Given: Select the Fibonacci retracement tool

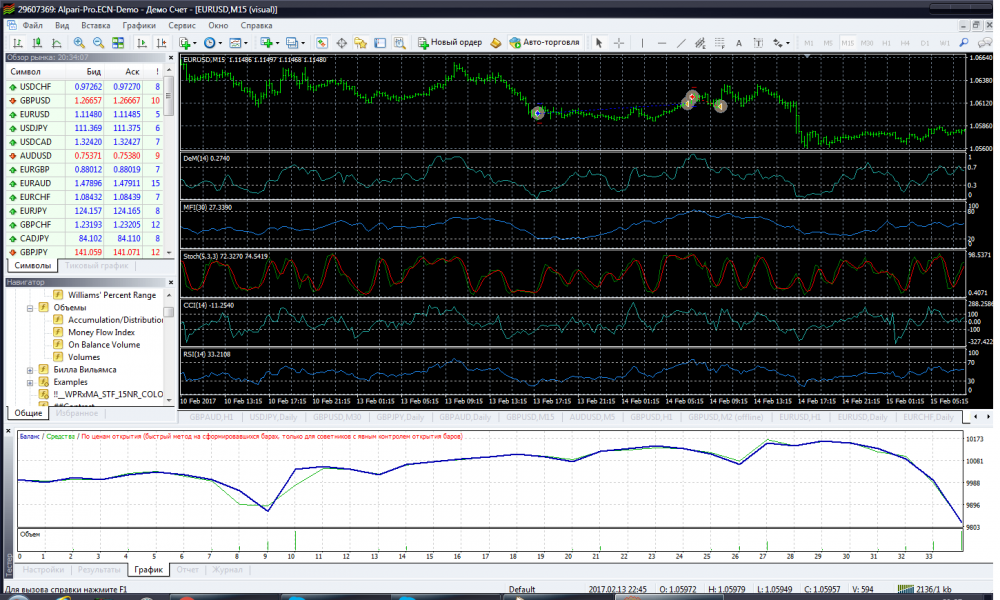Looking at the screenshot, I should pyautogui.click(x=719, y=43).
